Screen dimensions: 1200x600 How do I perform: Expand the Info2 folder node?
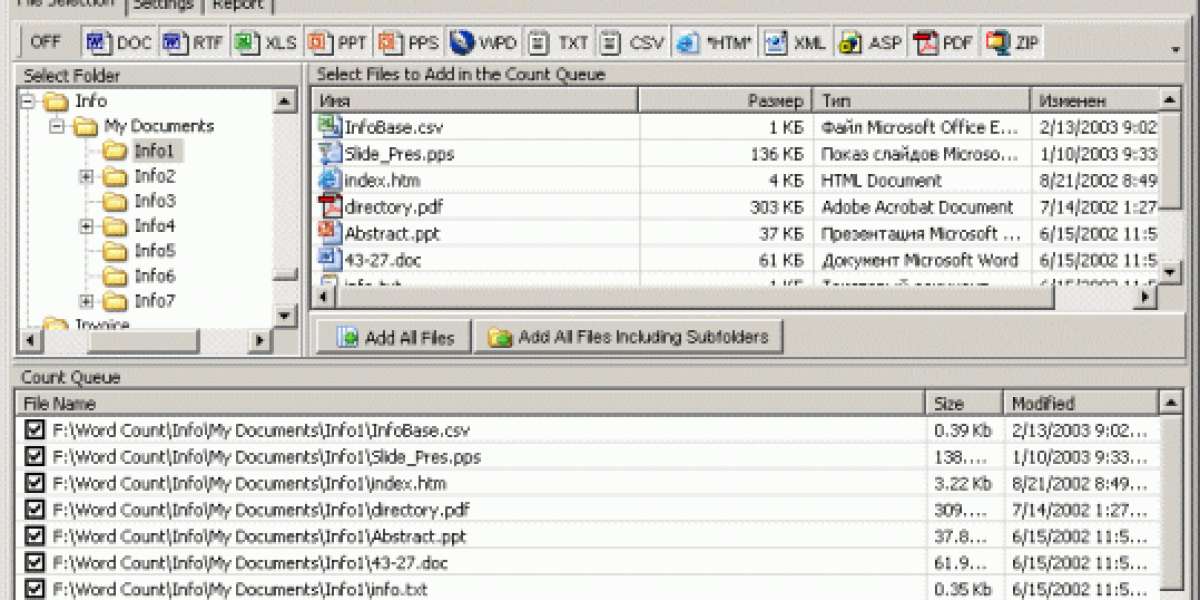click(x=86, y=176)
